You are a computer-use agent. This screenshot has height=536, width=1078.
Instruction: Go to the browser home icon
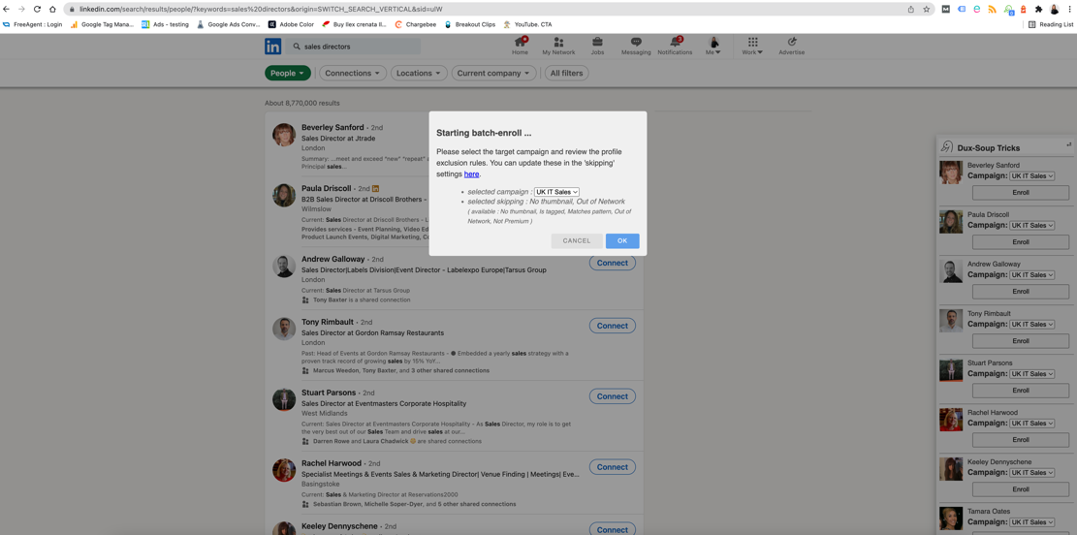[52, 9]
